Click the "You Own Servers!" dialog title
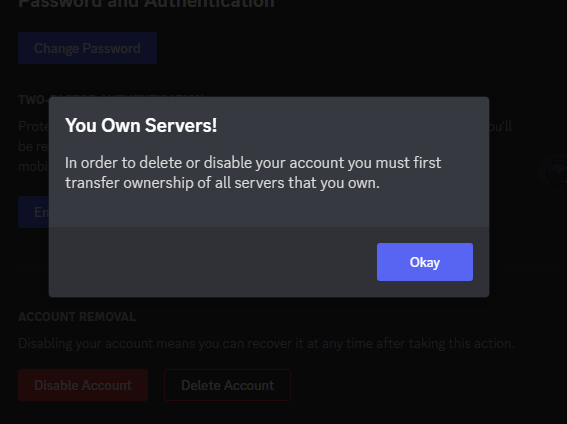This screenshot has width=567, height=424. tap(141, 125)
